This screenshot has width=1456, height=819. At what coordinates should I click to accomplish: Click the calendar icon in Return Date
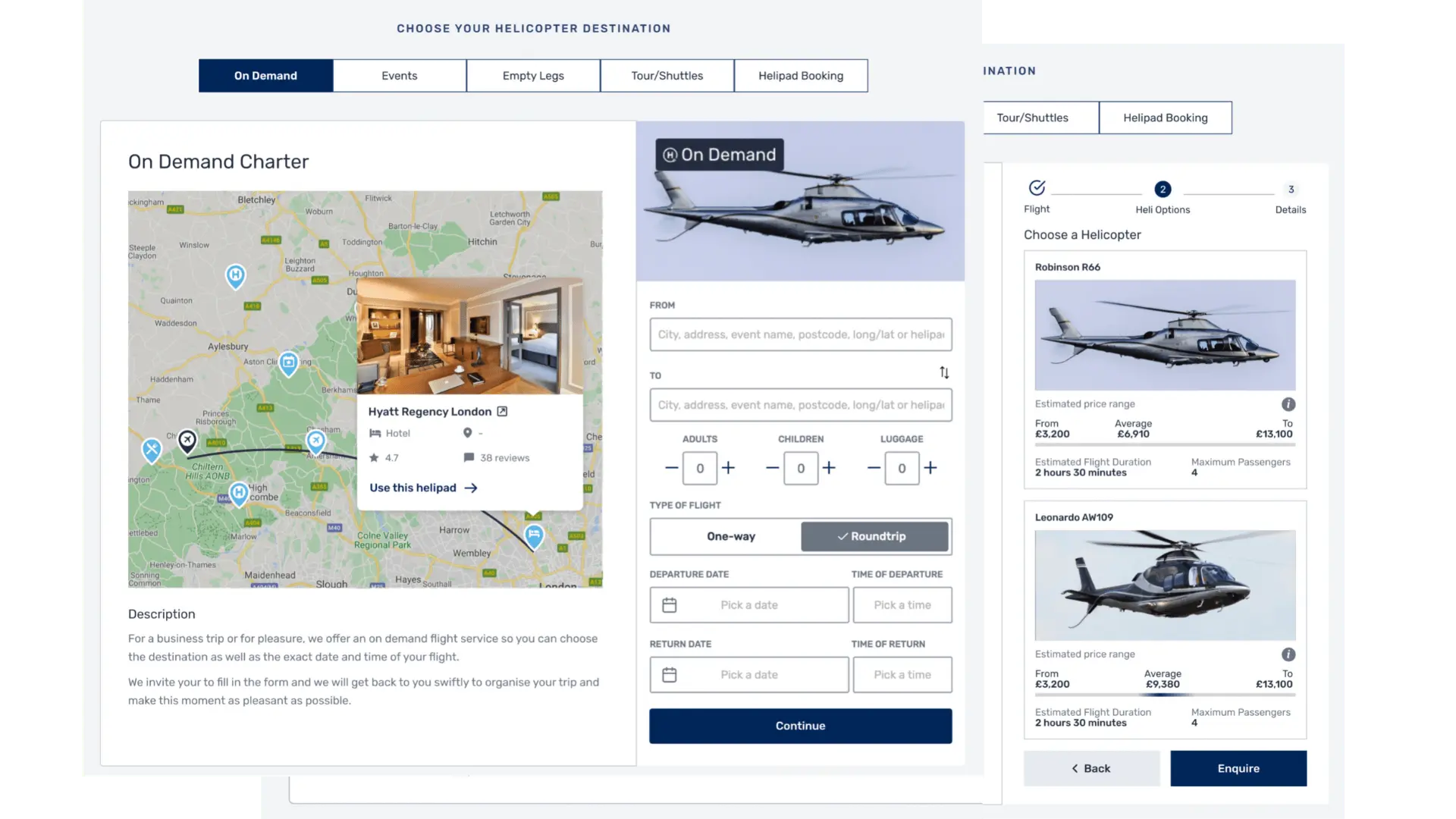[670, 675]
